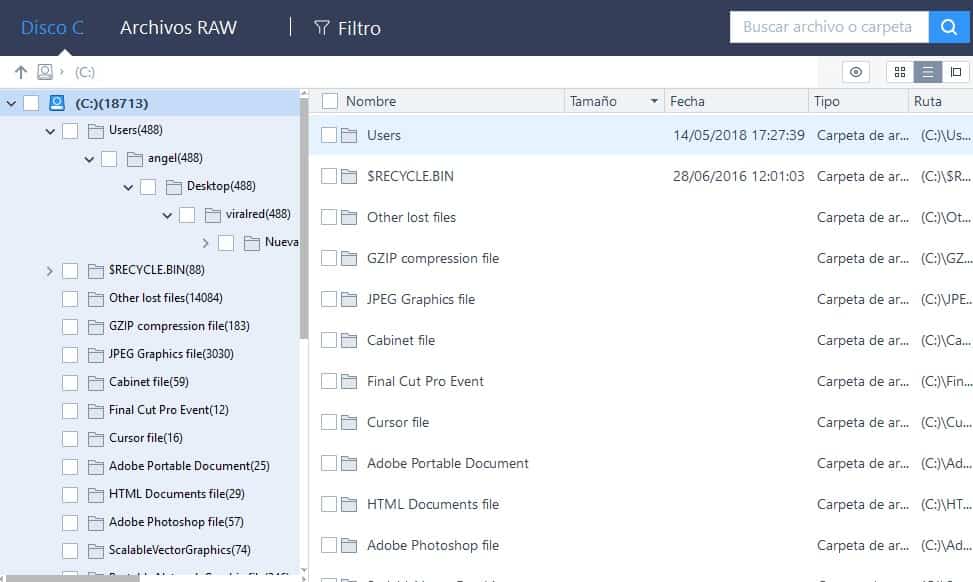The image size is (973, 582).
Task: Sort by the Fecha column header
Action: pos(687,101)
